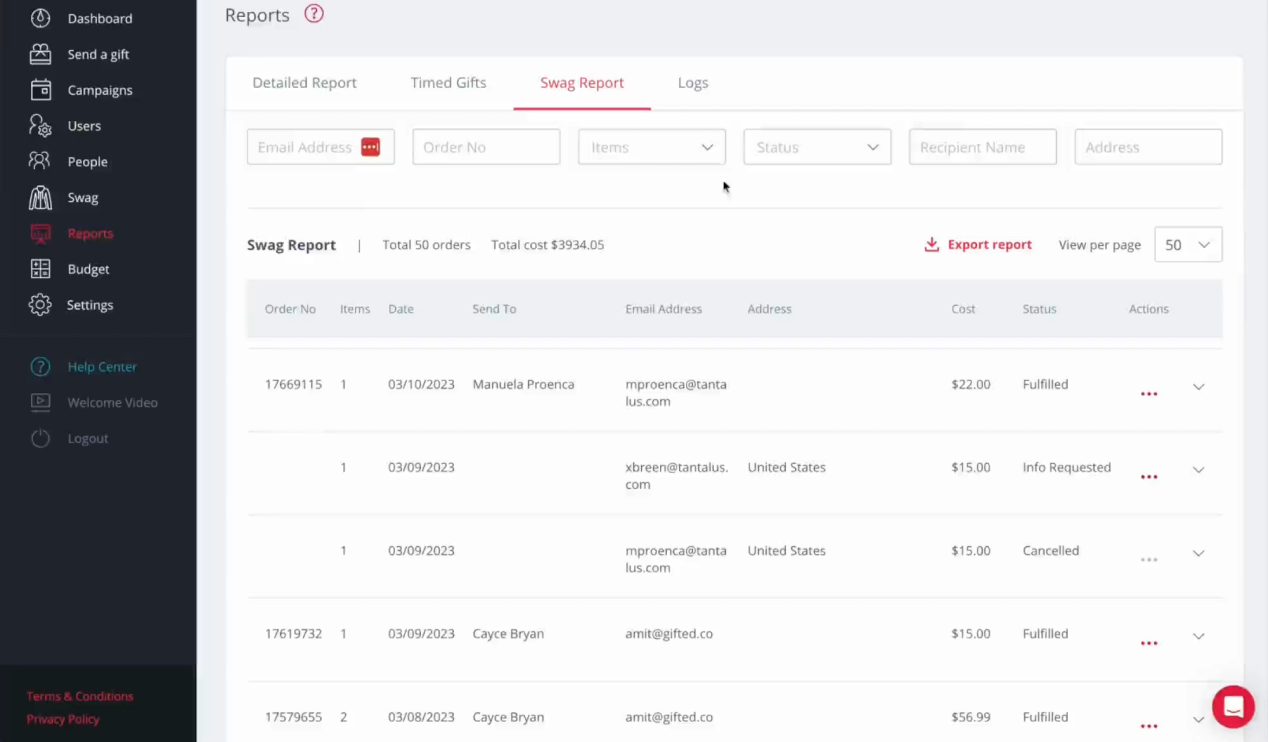
Task: Focus the Email Address filter field
Action: pyautogui.click(x=321, y=147)
